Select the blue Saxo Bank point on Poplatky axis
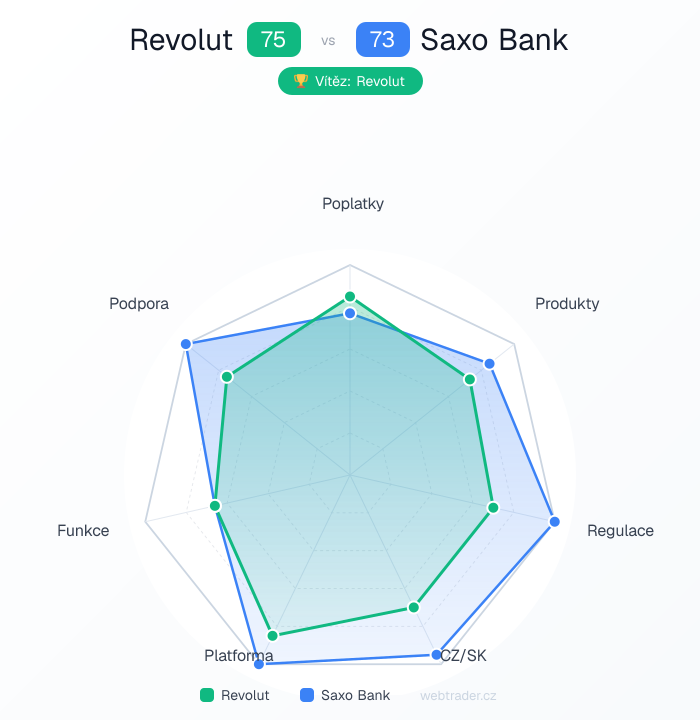This screenshot has height=720, width=700. click(350, 314)
